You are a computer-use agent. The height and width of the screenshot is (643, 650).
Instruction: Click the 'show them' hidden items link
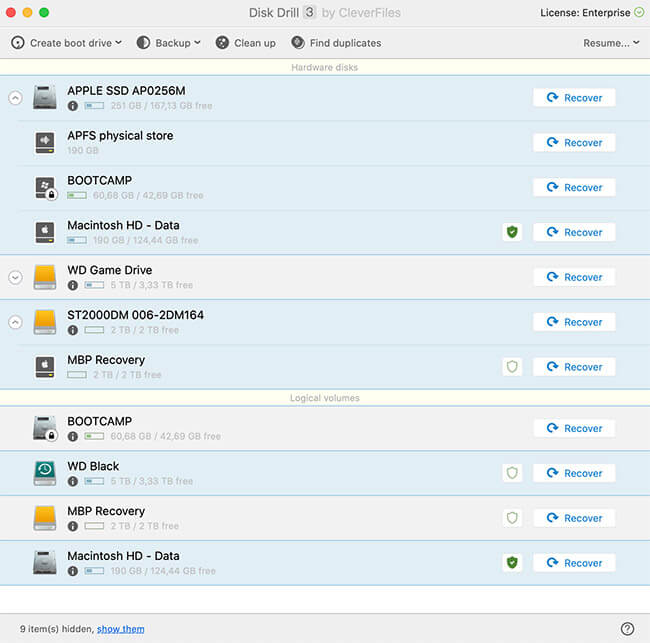point(121,629)
